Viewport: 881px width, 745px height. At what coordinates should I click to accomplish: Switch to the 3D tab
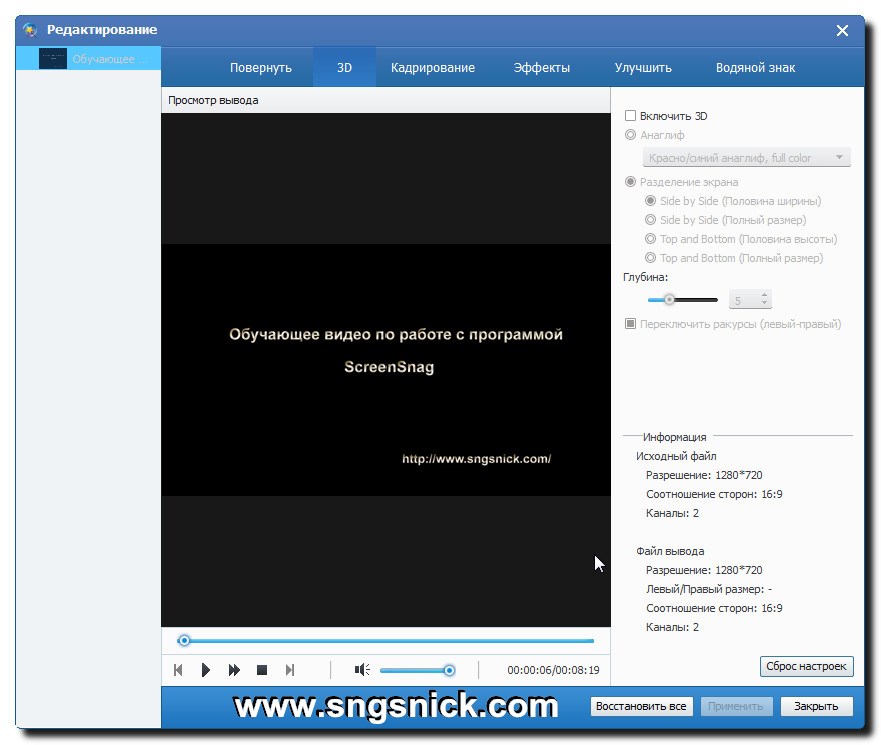coord(344,67)
